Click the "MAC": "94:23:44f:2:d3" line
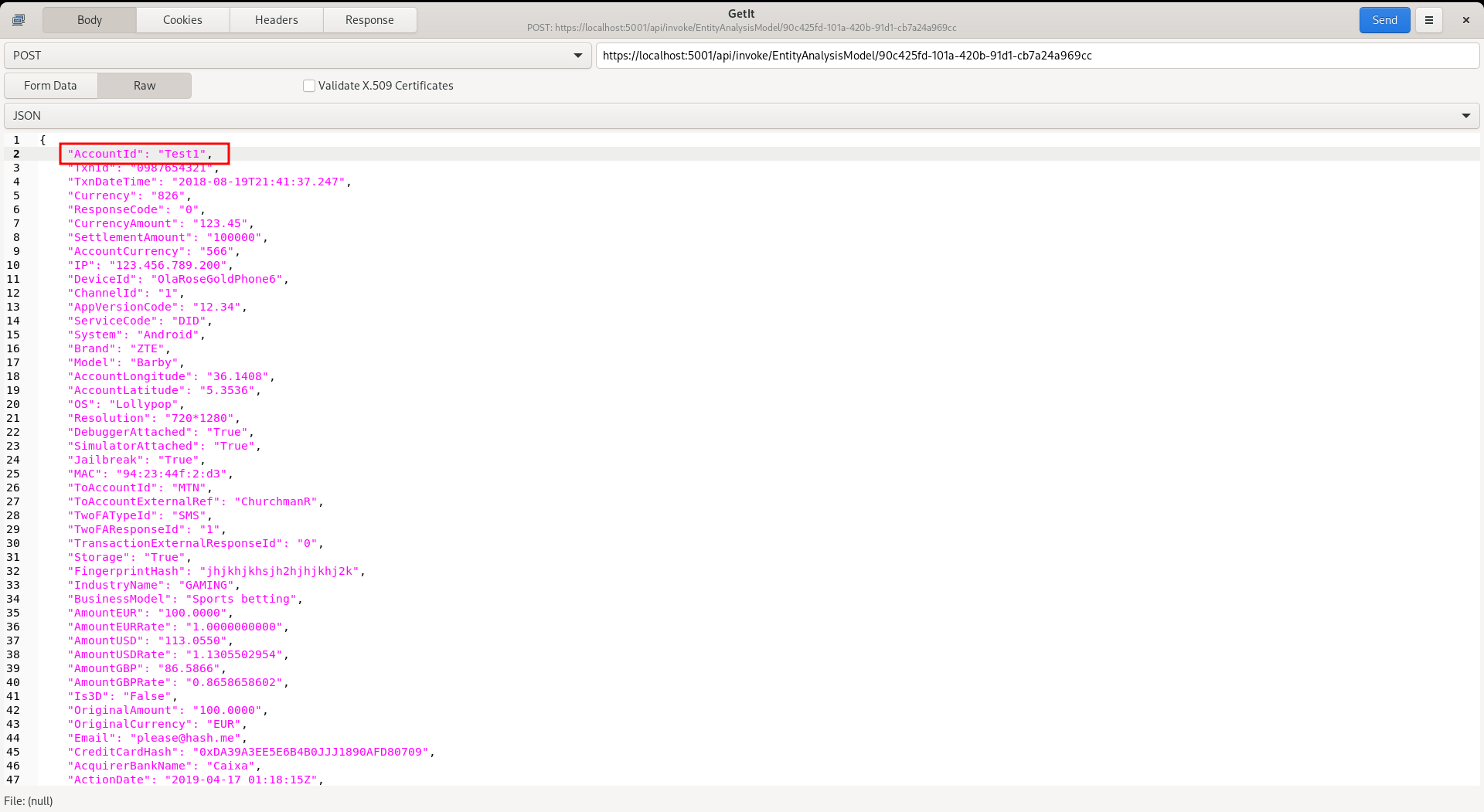 [x=150, y=474]
